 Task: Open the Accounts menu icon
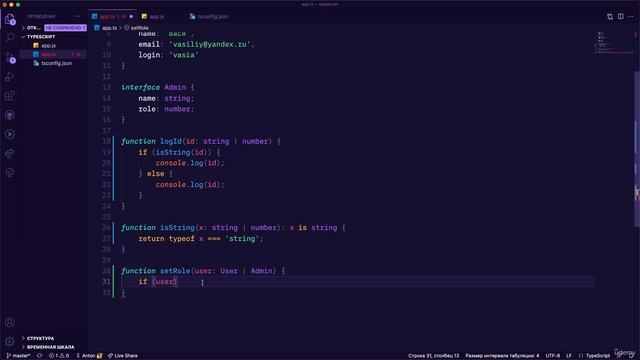10,322
